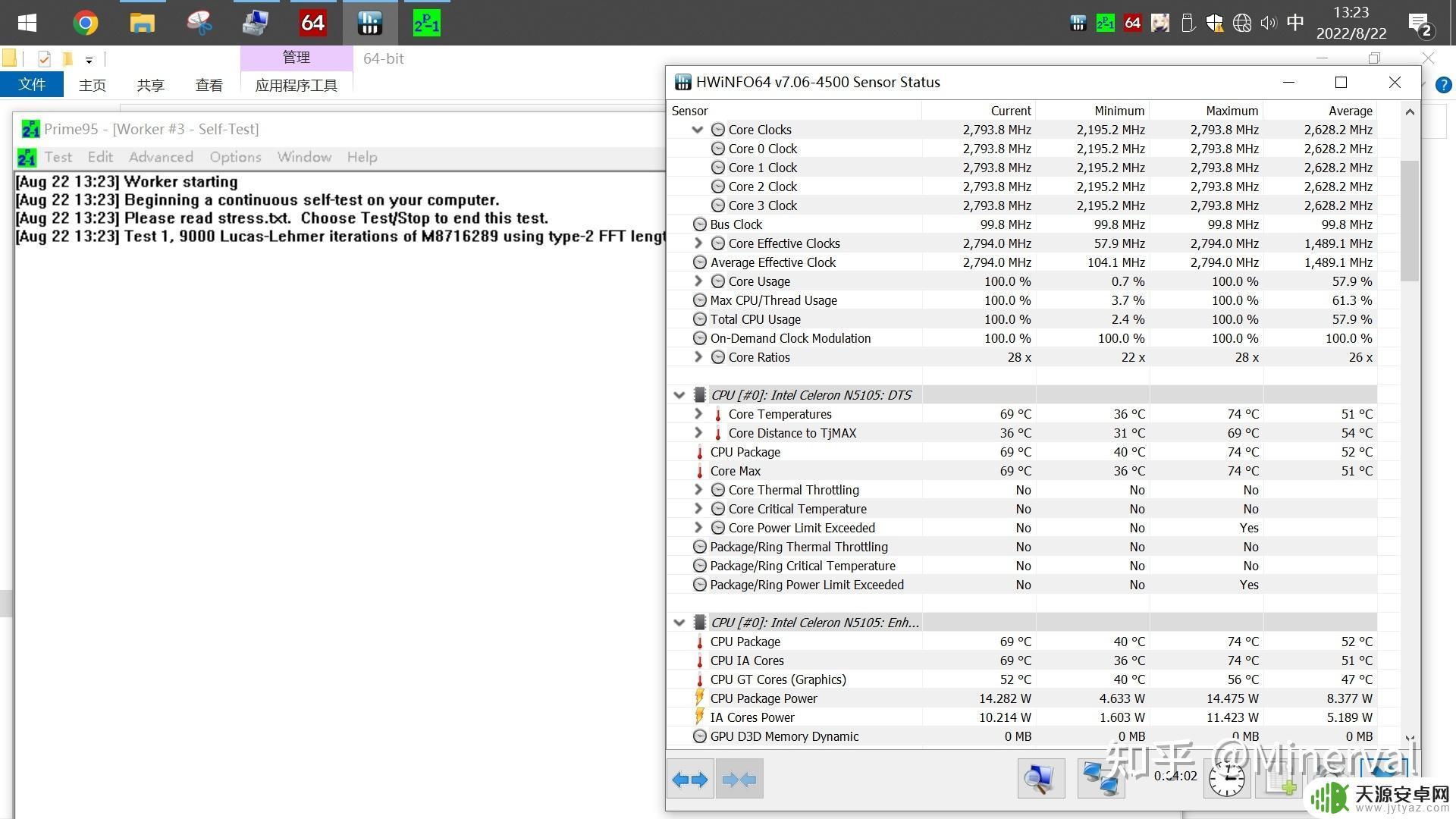Expand the Core Temperatures row
This screenshot has height=819, width=1456.
(x=698, y=414)
